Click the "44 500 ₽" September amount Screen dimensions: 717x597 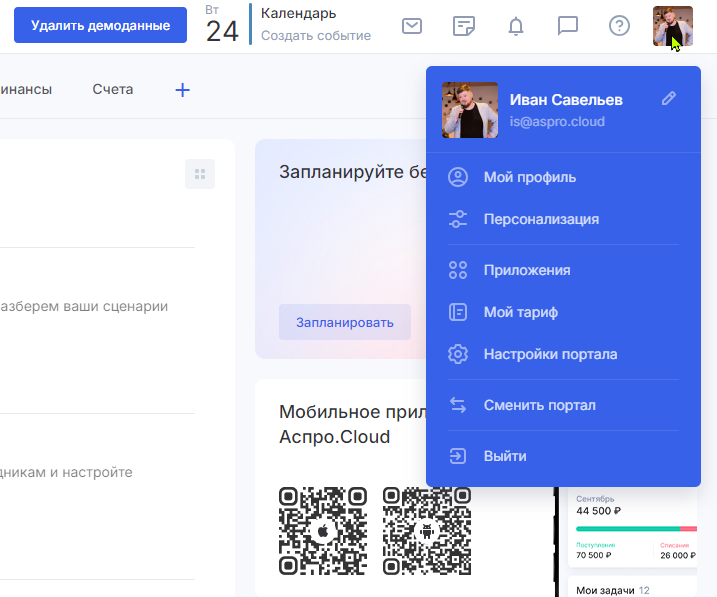[599, 511]
